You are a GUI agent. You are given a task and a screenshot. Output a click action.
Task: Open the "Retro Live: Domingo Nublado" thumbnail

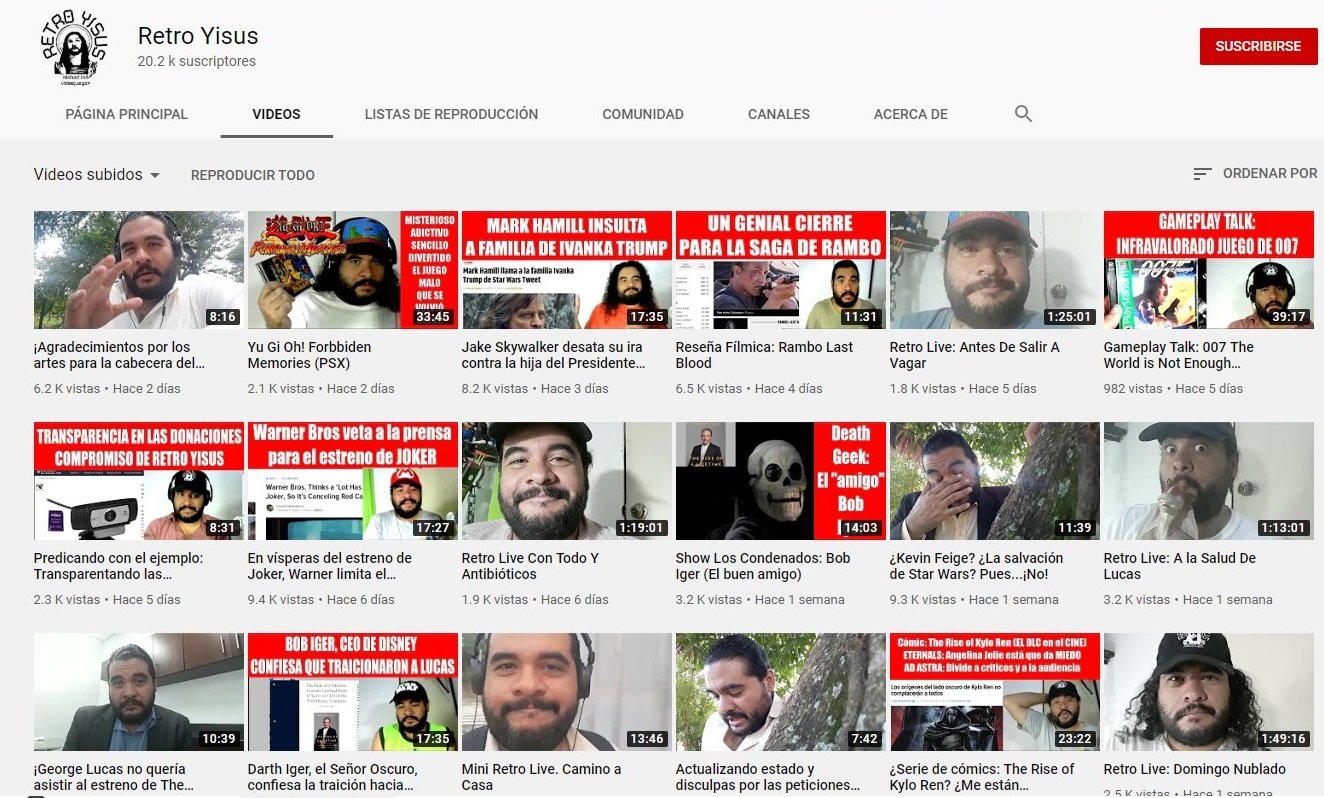click(x=1207, y=692)
